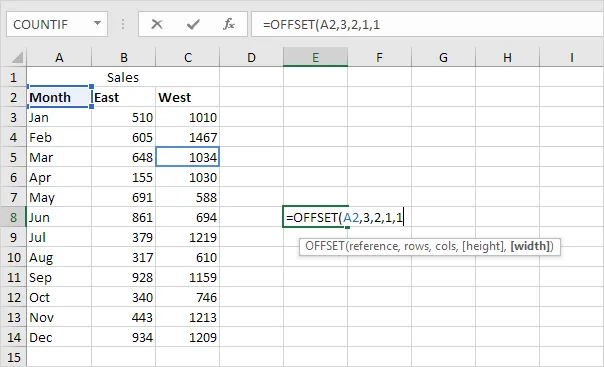Screen dimensions: 604x367
Task: Select column E header
Action: 315,57
